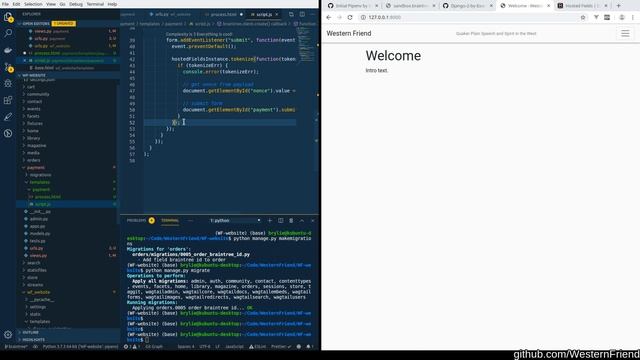Expand the cart folder
Viewport: 640px width, 360px height.
click(31, 87)
